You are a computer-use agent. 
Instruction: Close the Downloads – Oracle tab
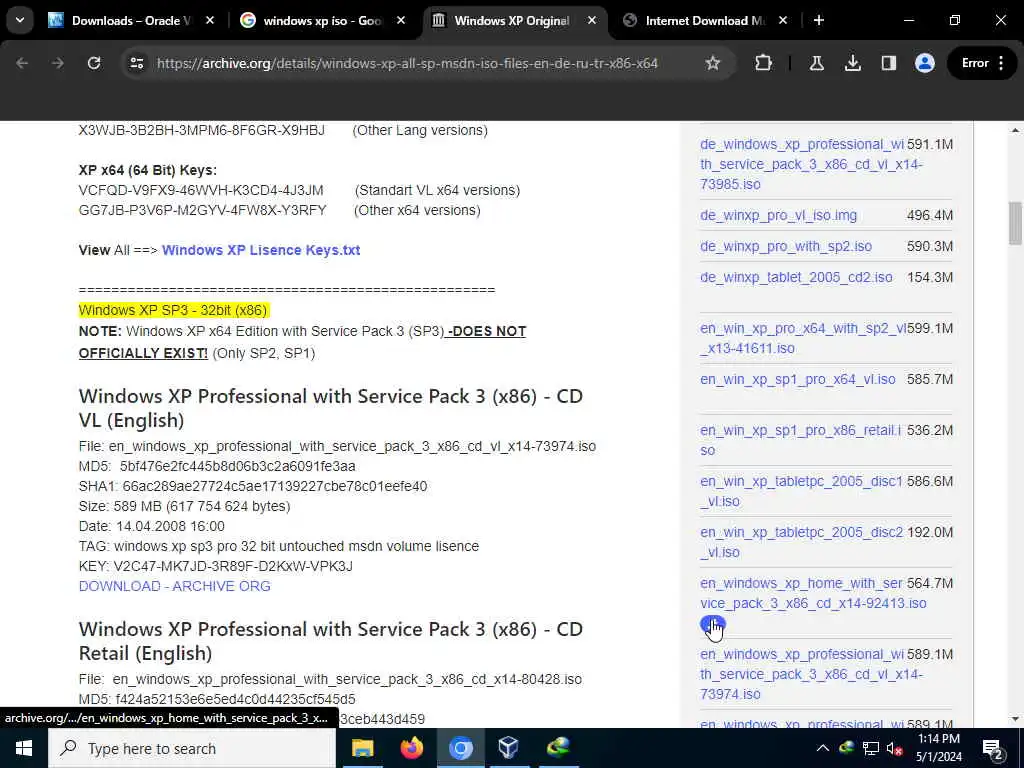coord(210,21)
